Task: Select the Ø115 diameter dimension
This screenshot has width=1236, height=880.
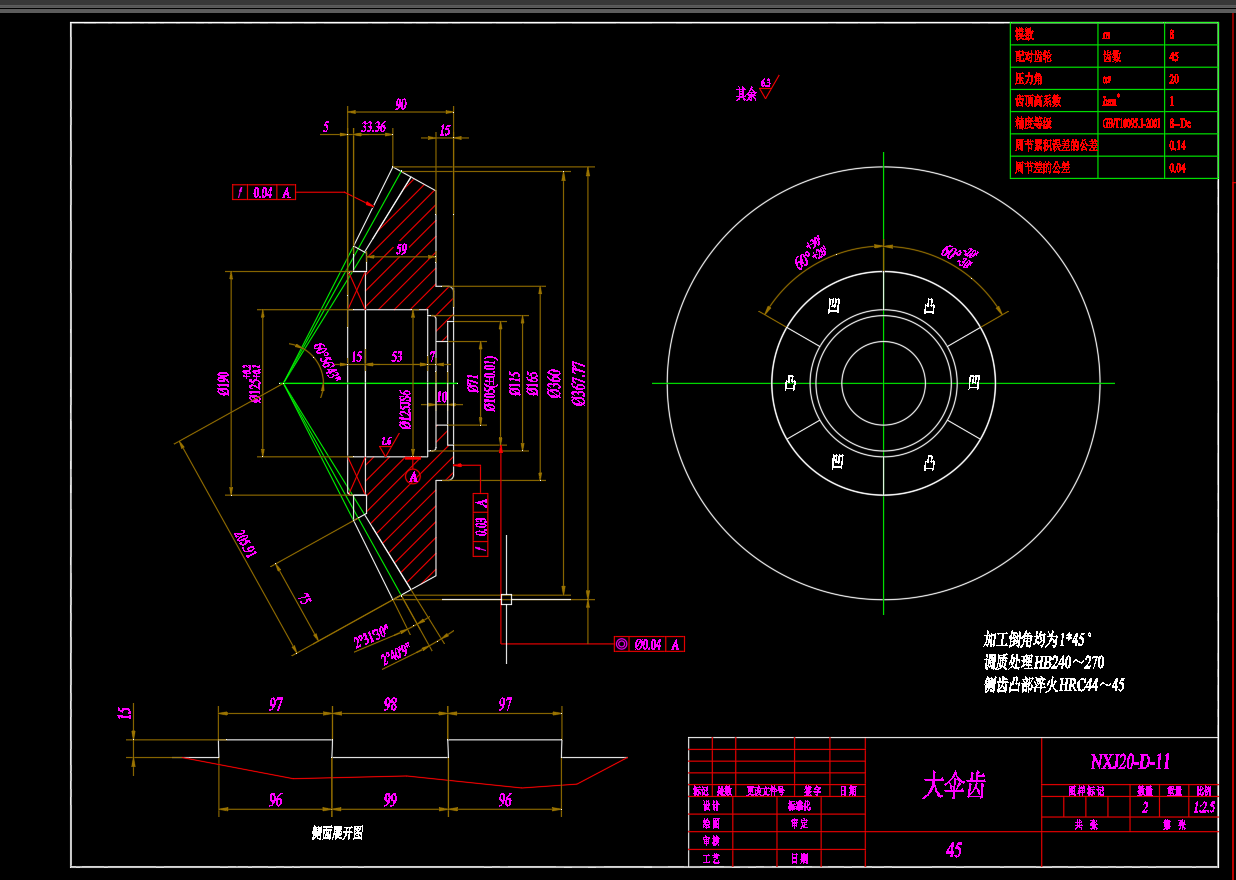Action: coord(514,383)
